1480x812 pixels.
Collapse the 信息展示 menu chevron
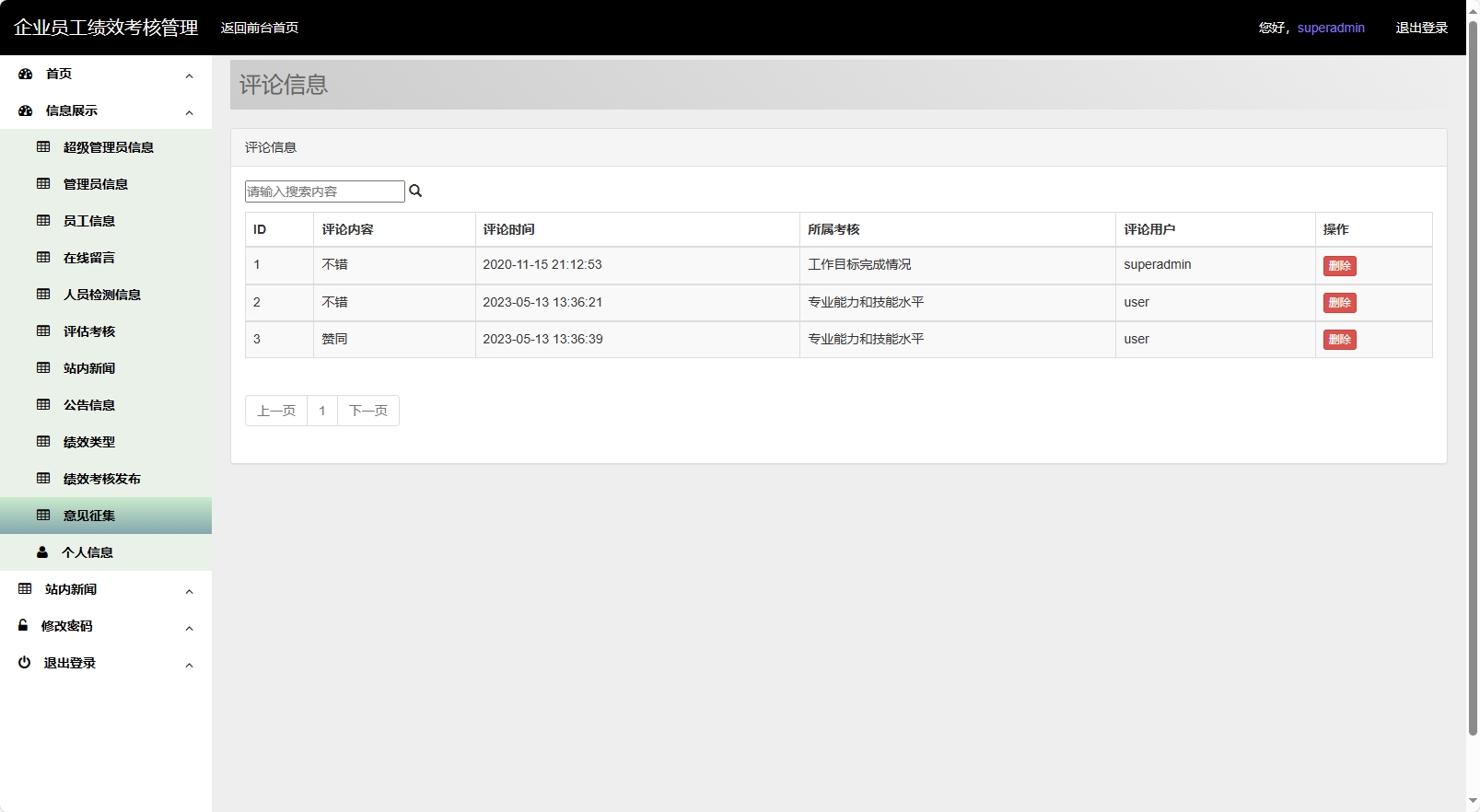coord(189,112)
